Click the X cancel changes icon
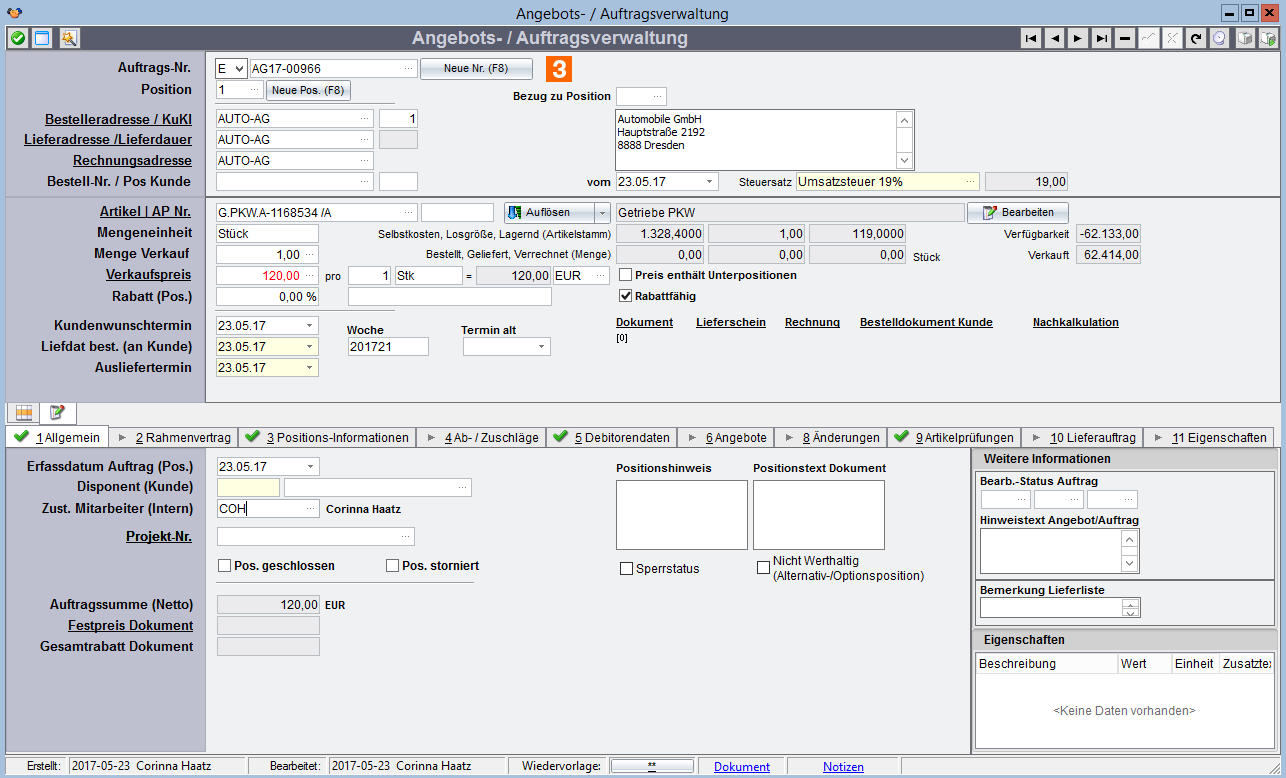Viewport: 1286px width, 778px height. coord(1172,38)
